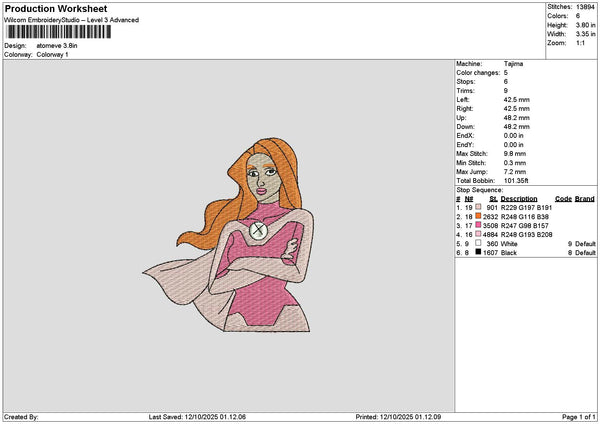Click the 'White' thread description
600x424 pixels.
pos(509,244)
